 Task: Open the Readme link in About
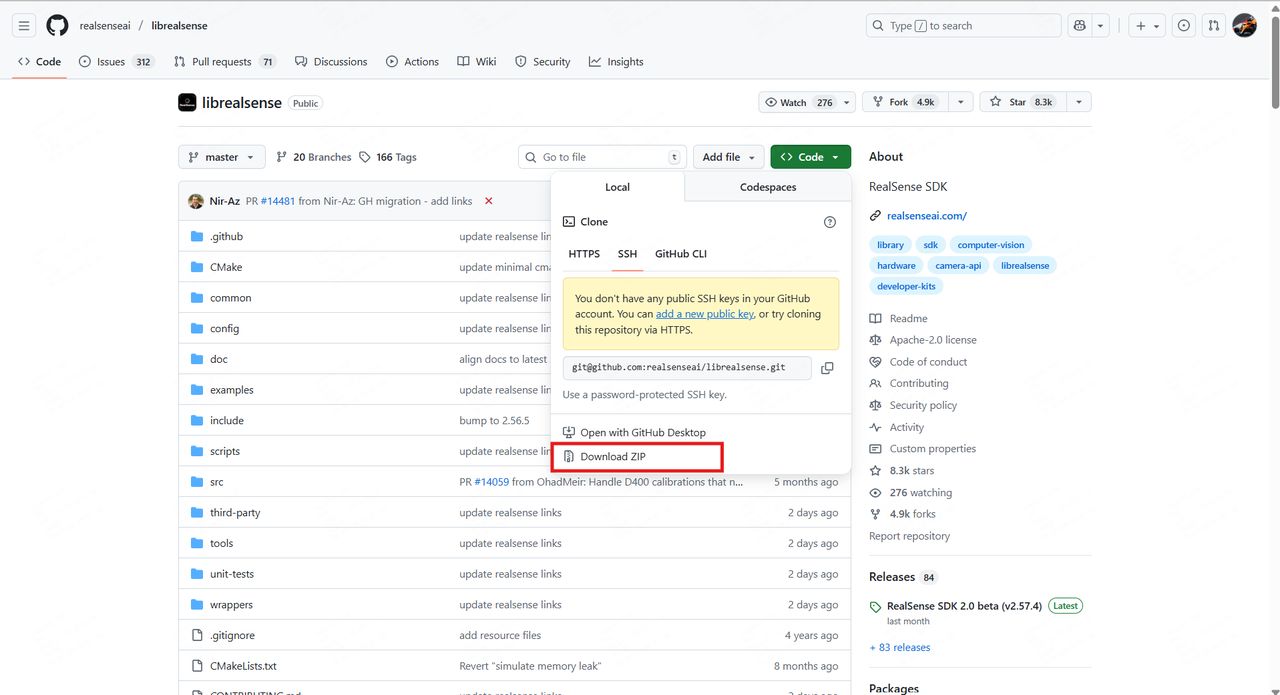(909, 319)
